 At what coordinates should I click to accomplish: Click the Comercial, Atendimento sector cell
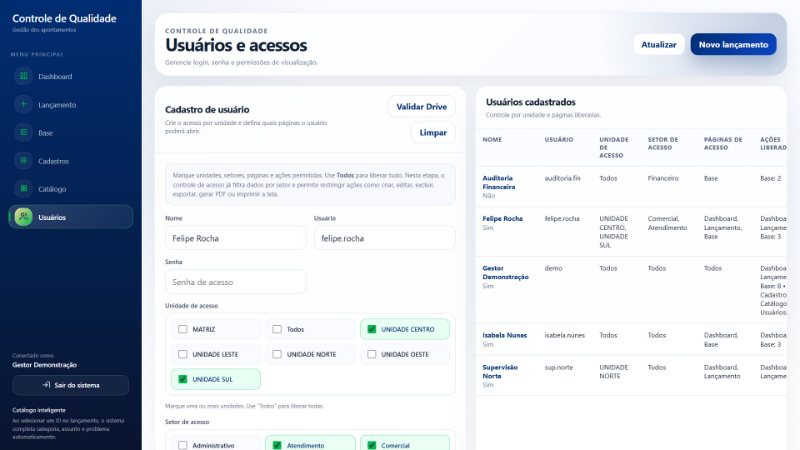tap(667, 223)
